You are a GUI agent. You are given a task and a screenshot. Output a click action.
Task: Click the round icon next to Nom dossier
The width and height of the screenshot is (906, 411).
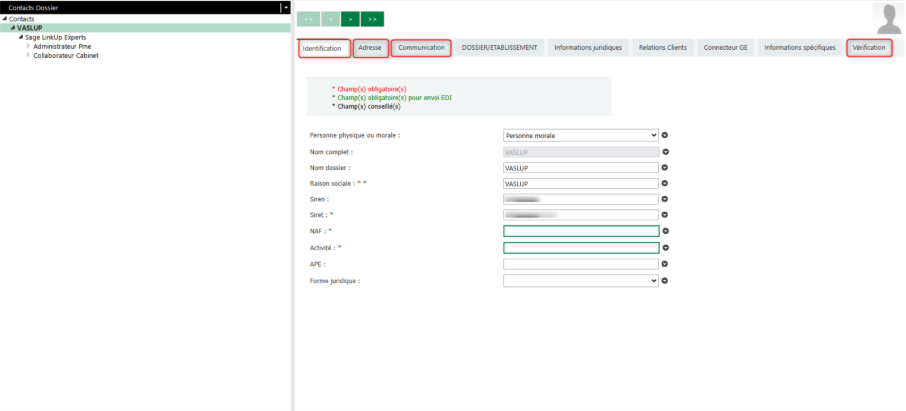tap(666, 168)
